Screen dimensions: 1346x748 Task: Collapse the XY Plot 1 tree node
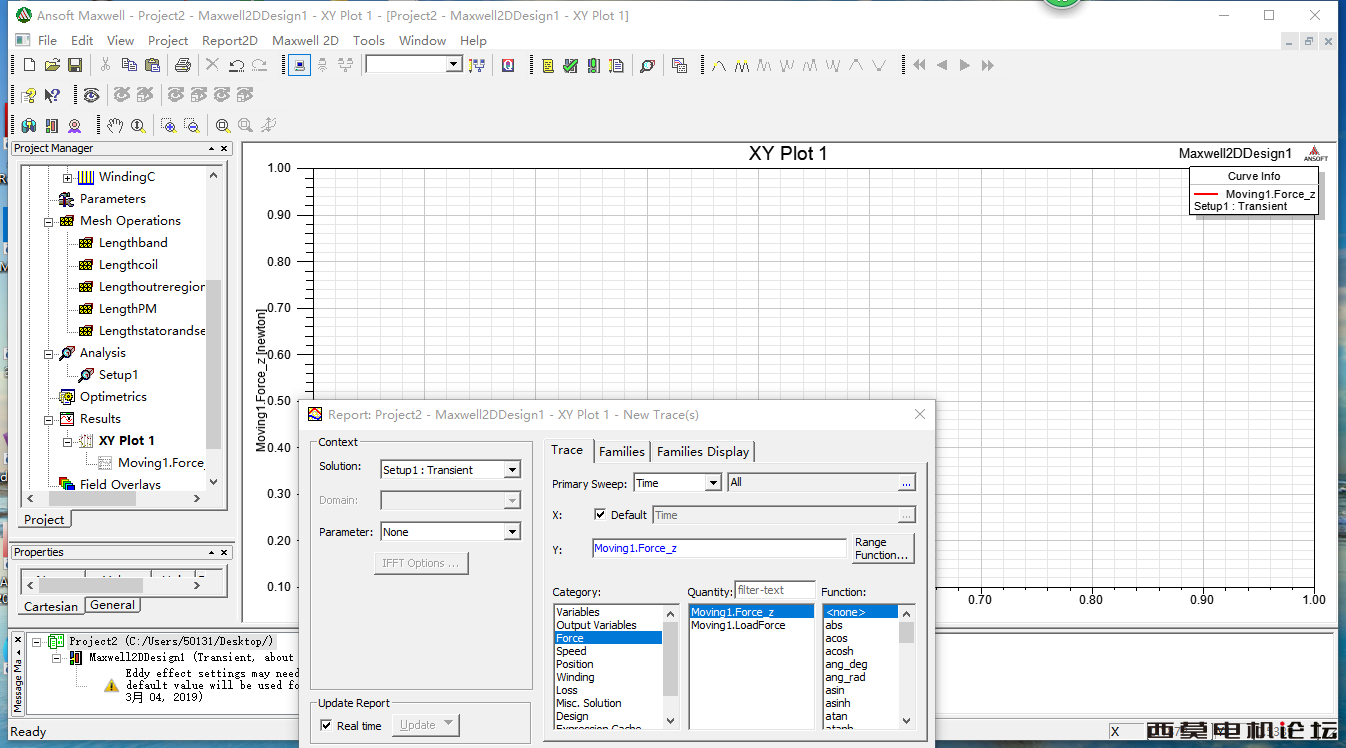tap(67, 441)
